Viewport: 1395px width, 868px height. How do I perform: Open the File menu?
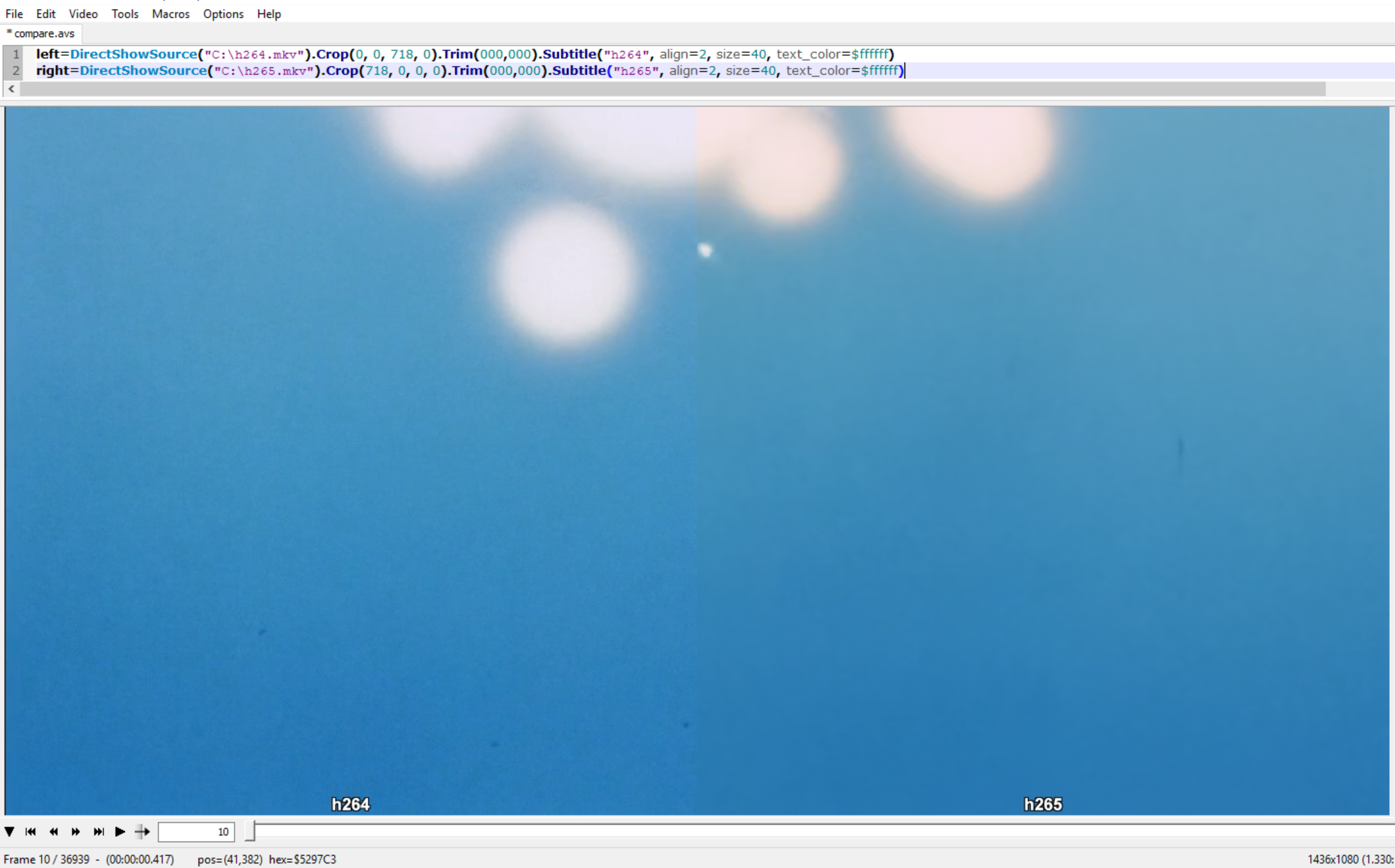[x=14, y=13]
